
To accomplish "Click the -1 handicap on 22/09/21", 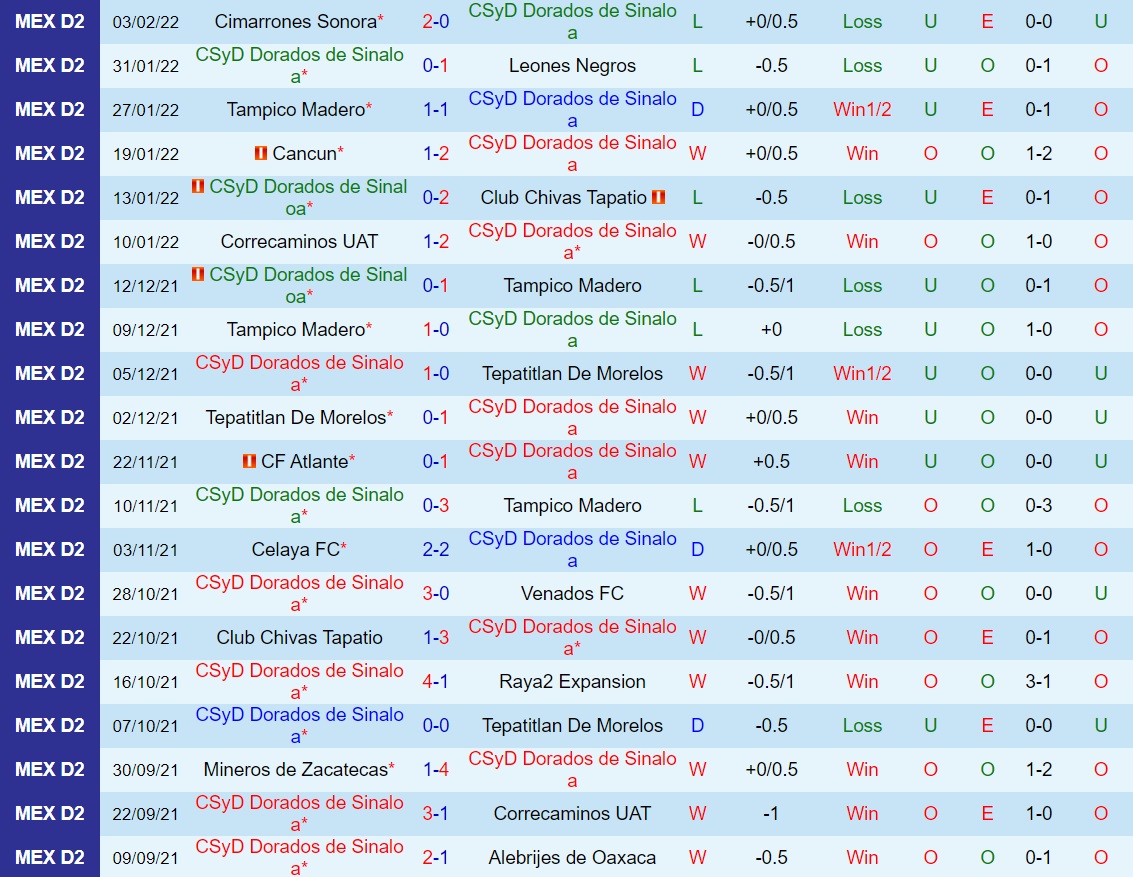I will pyautogui.click(x=772, y=814).
